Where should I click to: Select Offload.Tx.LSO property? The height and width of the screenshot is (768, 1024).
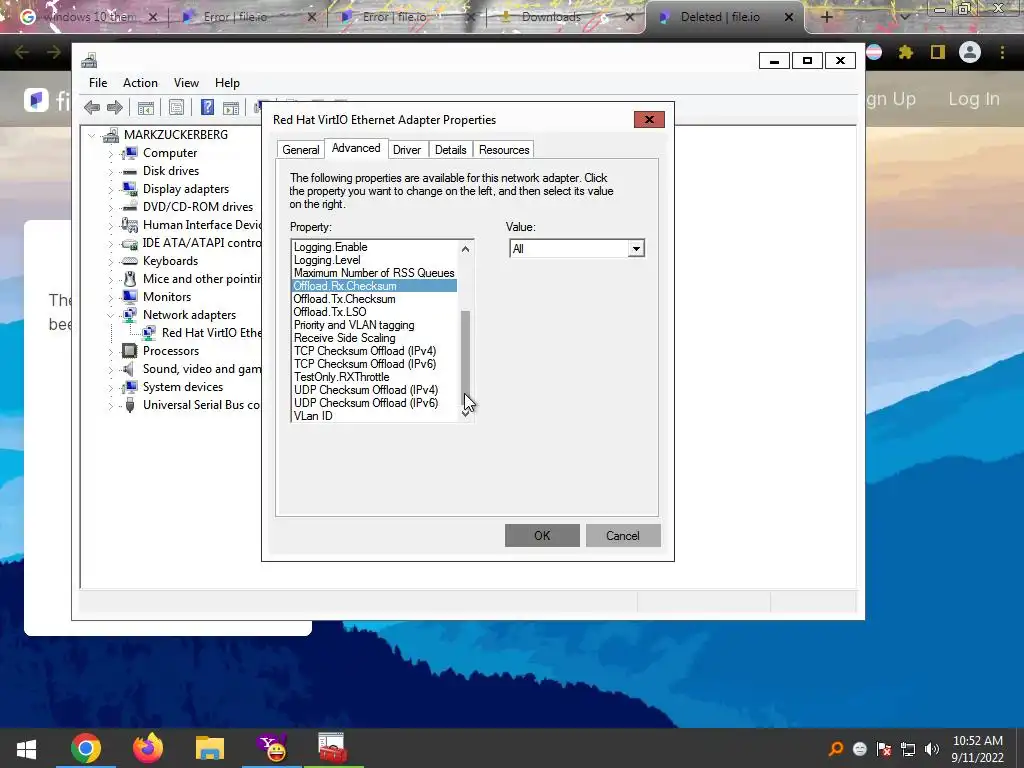330,312
